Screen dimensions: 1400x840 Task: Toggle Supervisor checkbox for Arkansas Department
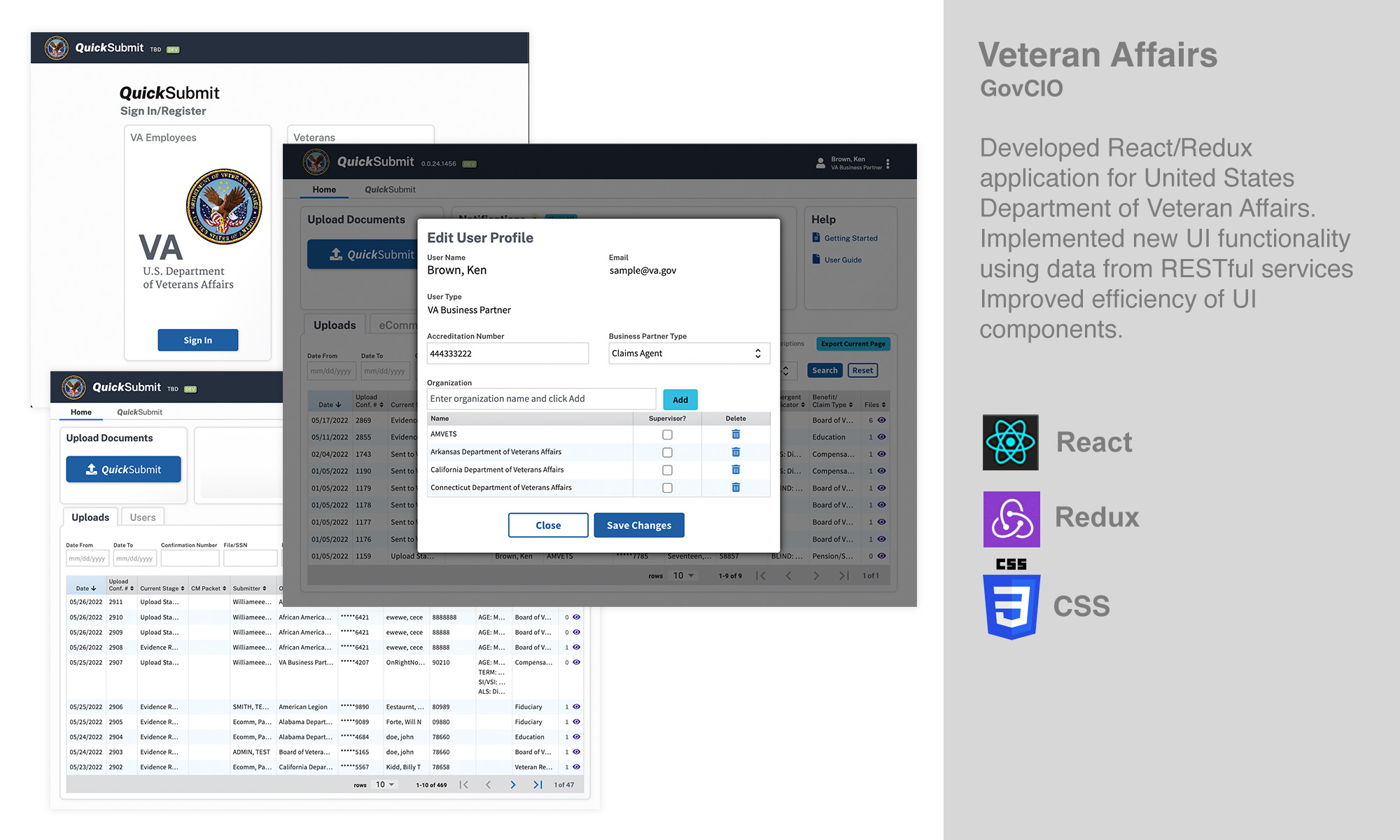[667, 452]
